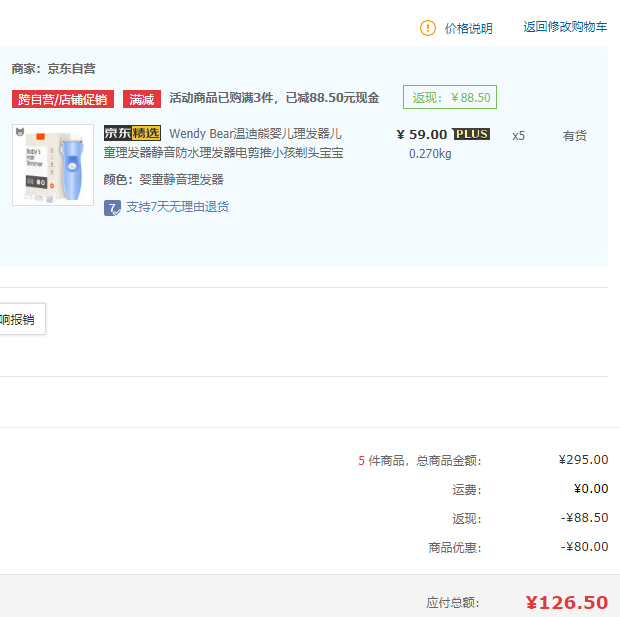Open the 价格说明 link
The image size is (620, 617).
[469, 28]
